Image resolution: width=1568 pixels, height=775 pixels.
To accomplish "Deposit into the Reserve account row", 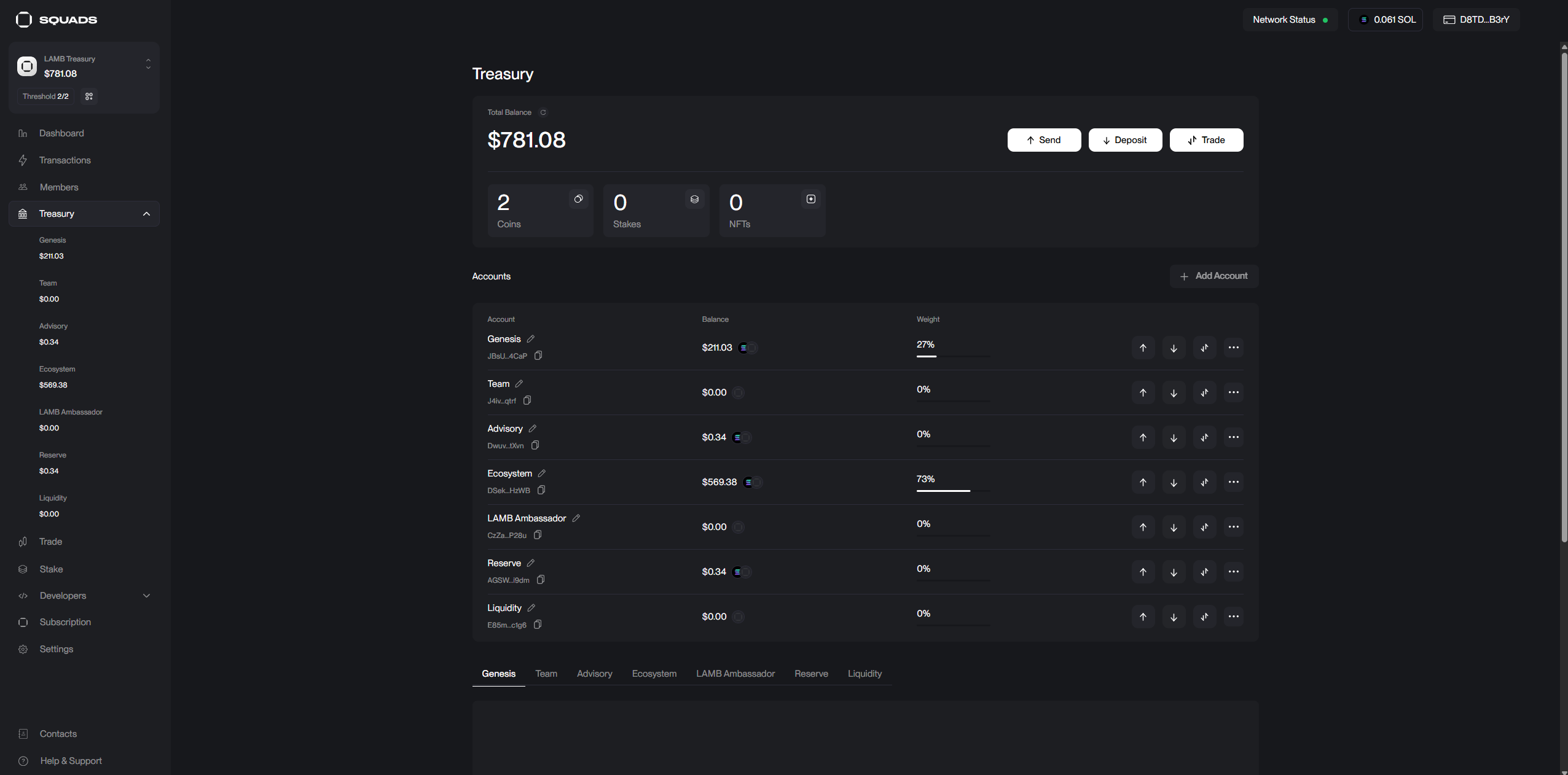I will click(1174, 572).
